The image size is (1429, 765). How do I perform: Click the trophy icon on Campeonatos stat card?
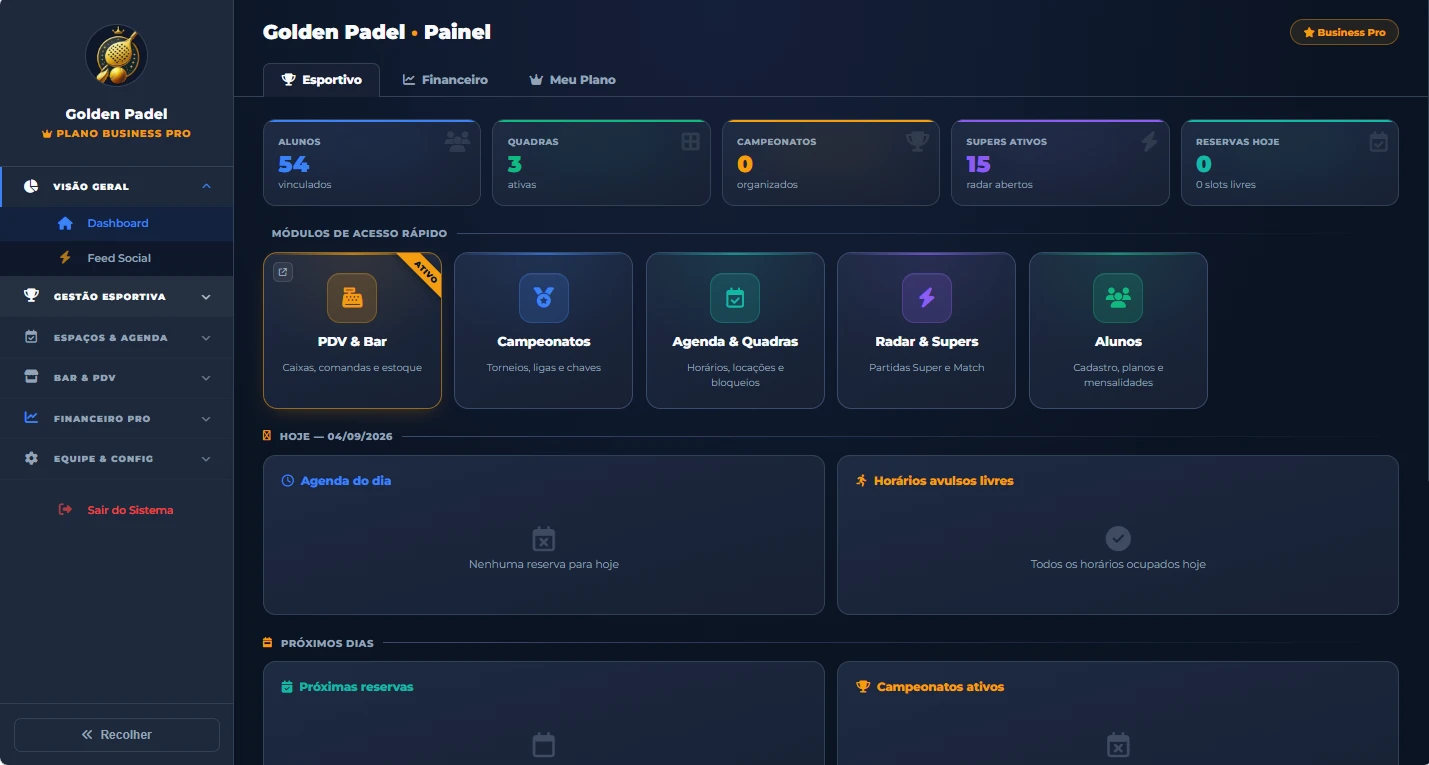[917, 141]
